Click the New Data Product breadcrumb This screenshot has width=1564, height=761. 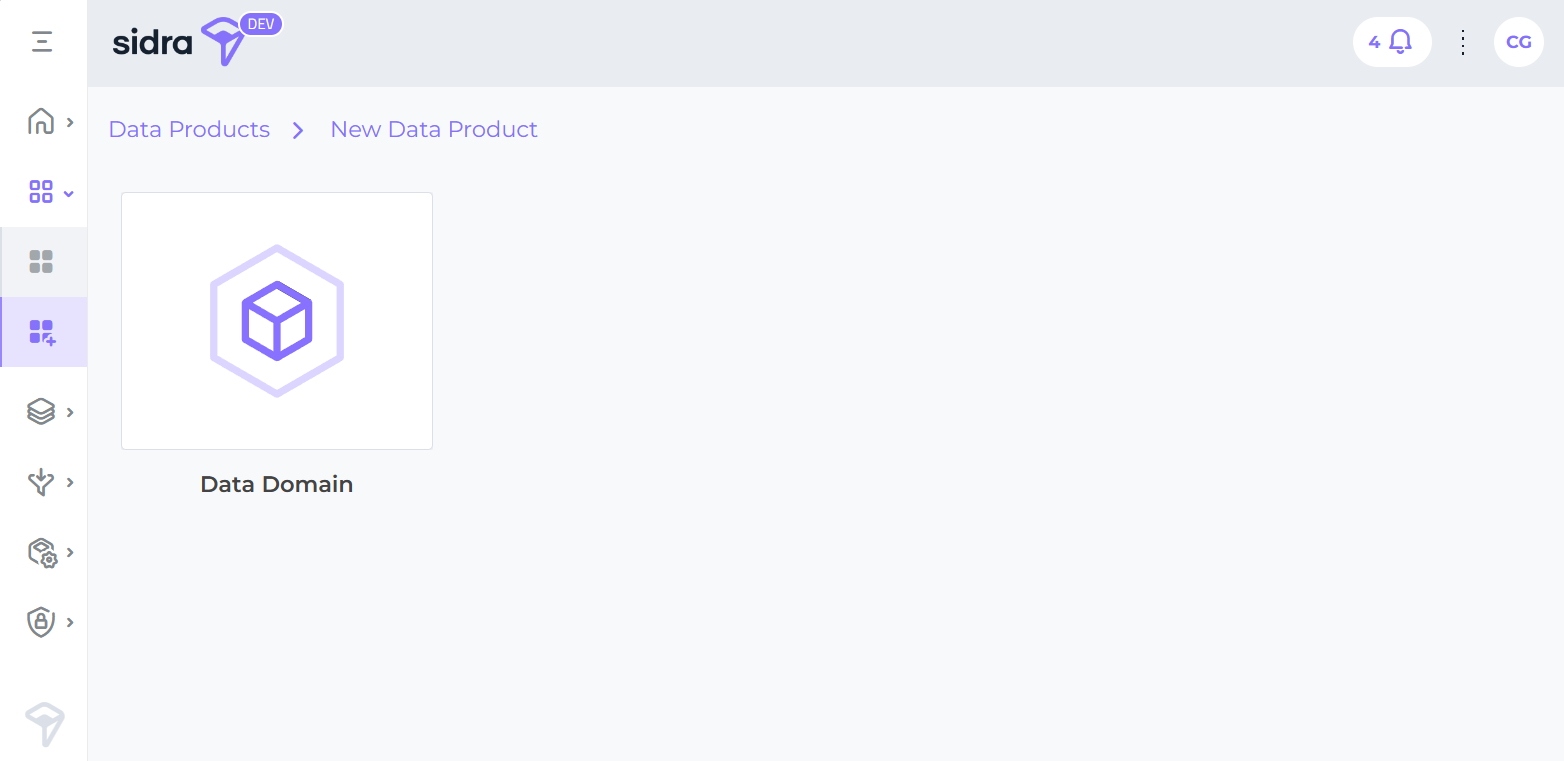[x=434, y=130]
